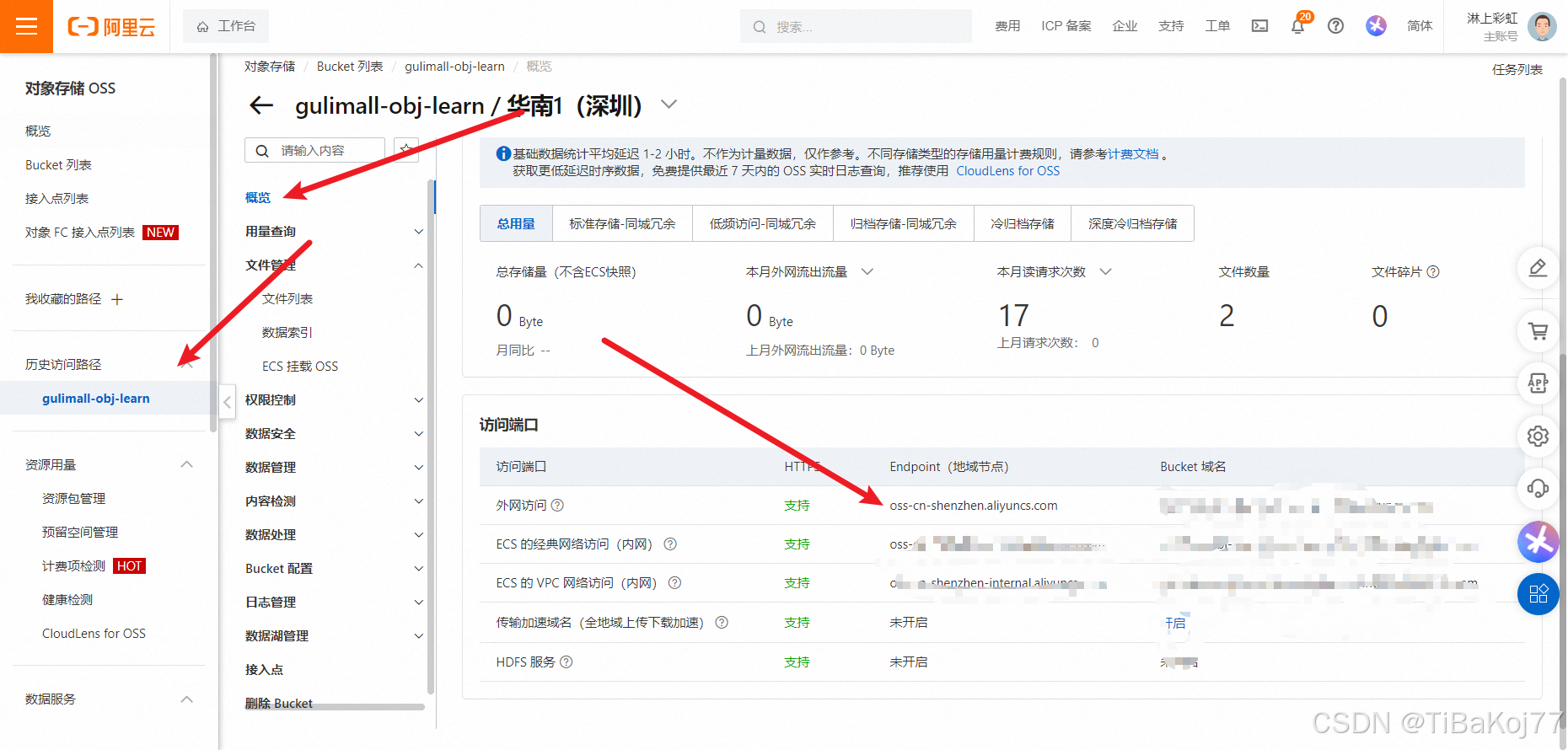Screen dimensions: 1568x750
Task: Click the 费用 top menu item
Action: [1007, 26]
